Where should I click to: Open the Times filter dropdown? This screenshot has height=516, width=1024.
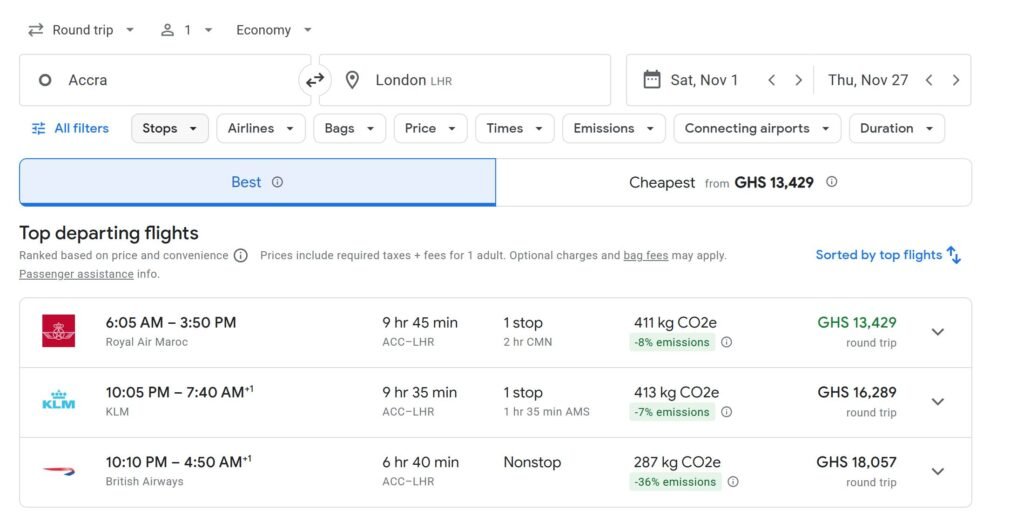tap(515, 129)
